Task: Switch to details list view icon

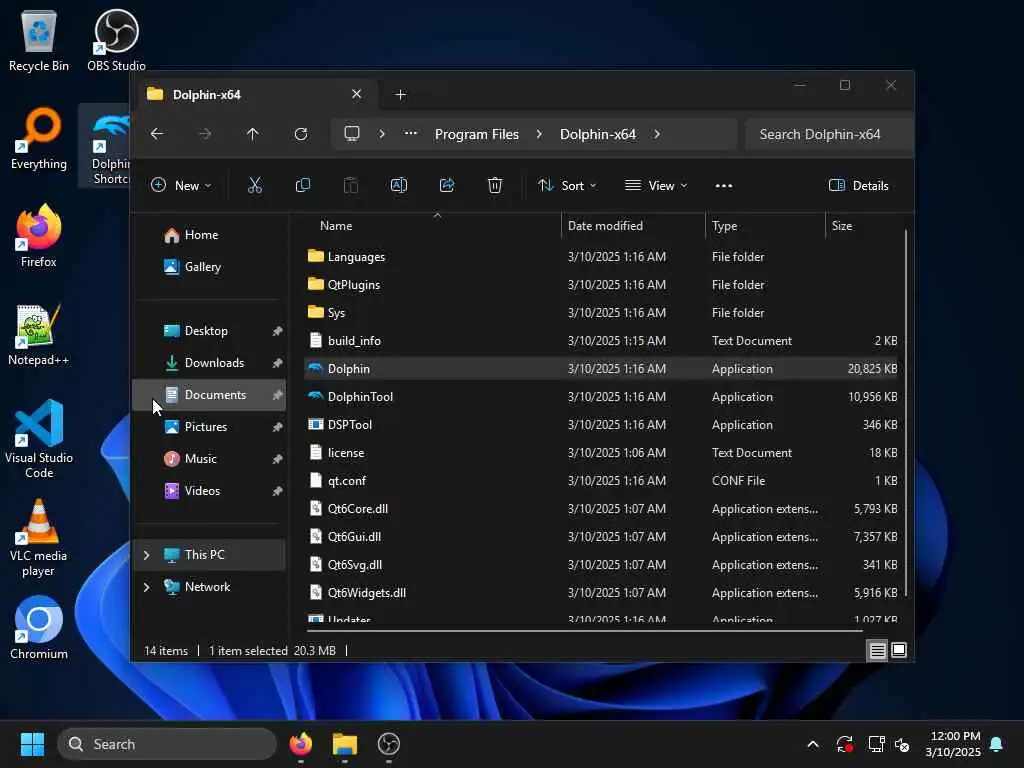Action: pyautogui.click(x=877, y=650)
